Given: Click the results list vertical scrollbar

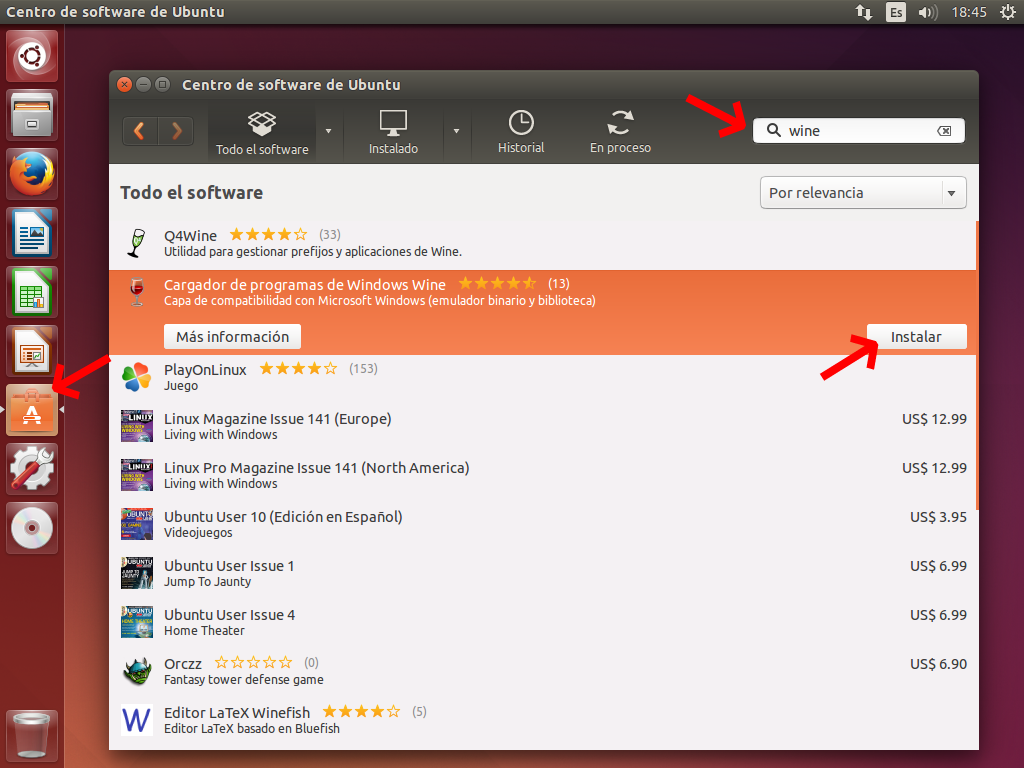Looking at the screenshot, I should click(x=977, y=366).
